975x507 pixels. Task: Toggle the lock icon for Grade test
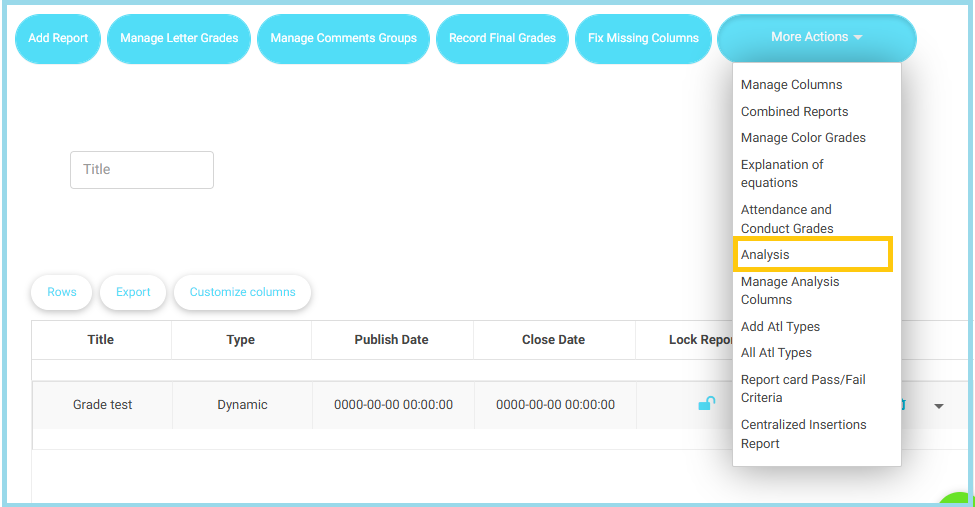[x=706, y=404]
